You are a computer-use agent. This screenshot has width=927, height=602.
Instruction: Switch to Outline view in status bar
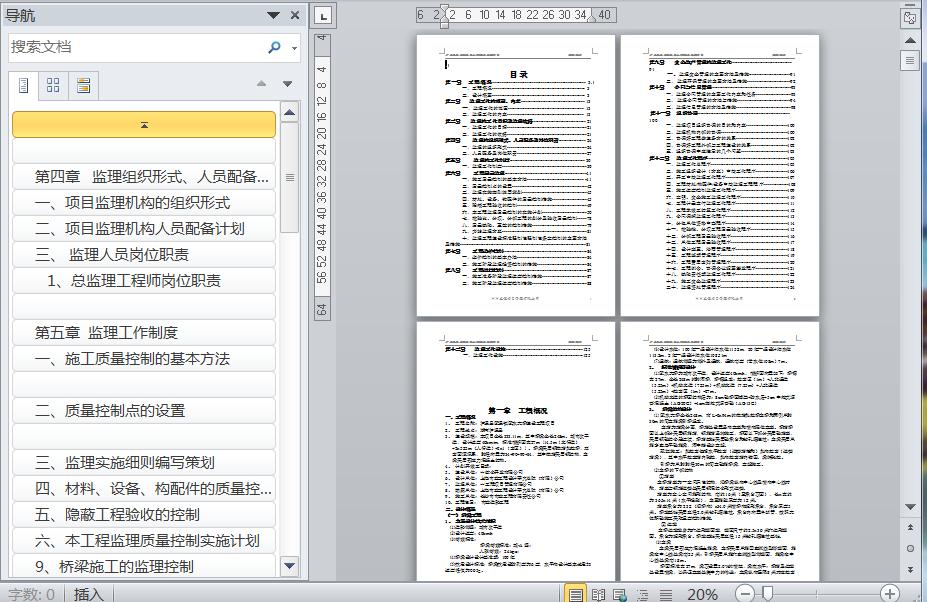(x=643, y=594)
